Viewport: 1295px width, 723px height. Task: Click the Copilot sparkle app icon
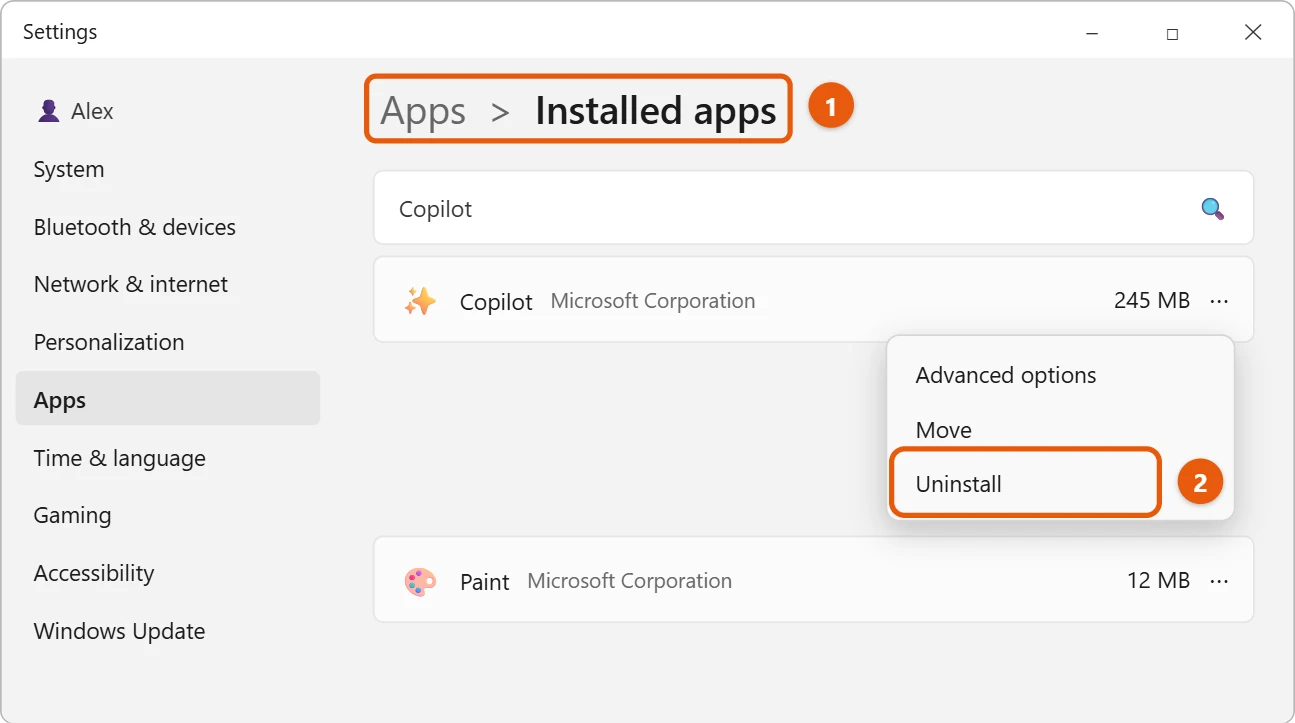pos(420,301)
